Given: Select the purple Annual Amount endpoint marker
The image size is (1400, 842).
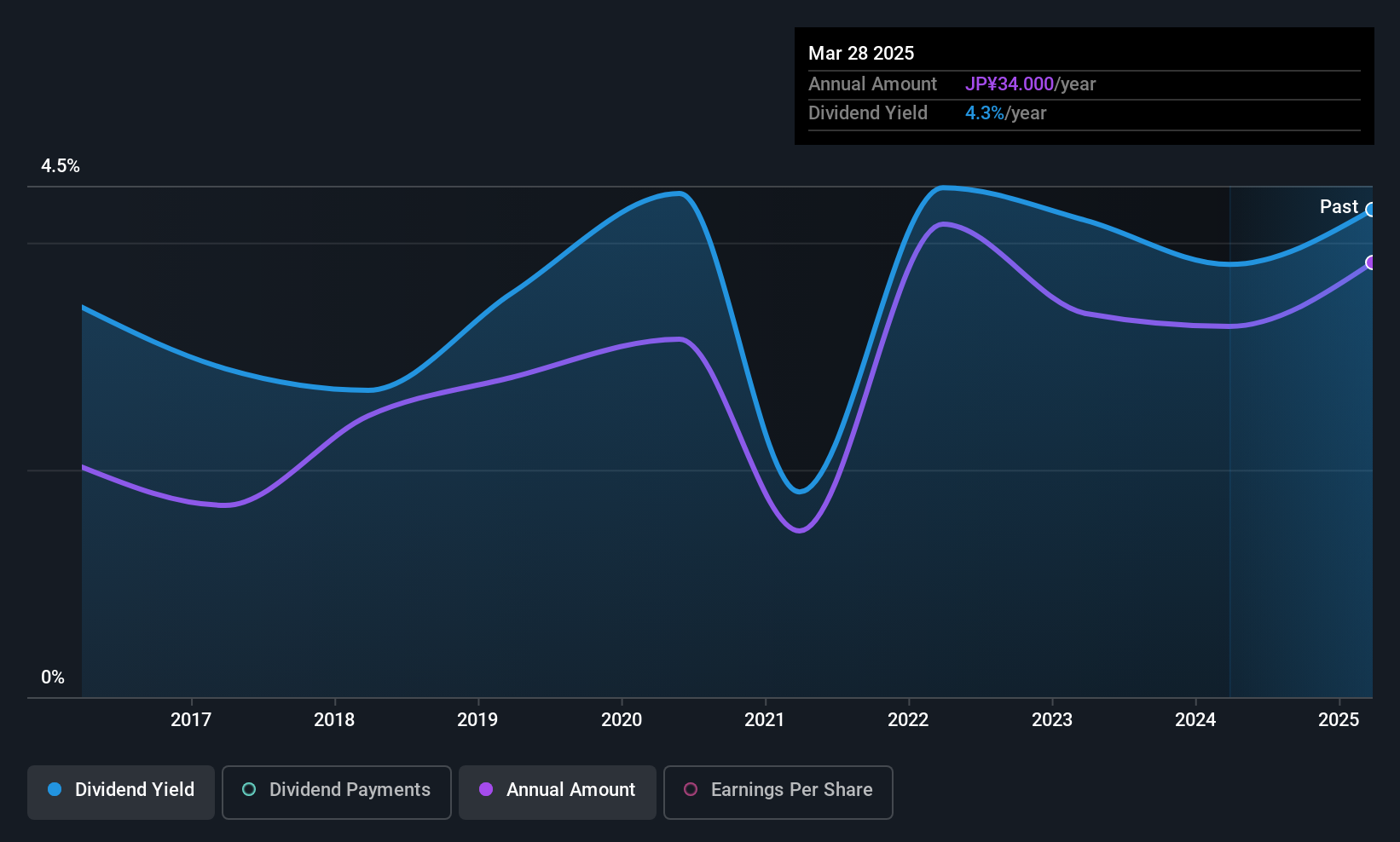Looking at the screenshot, I should [1370, 262].
